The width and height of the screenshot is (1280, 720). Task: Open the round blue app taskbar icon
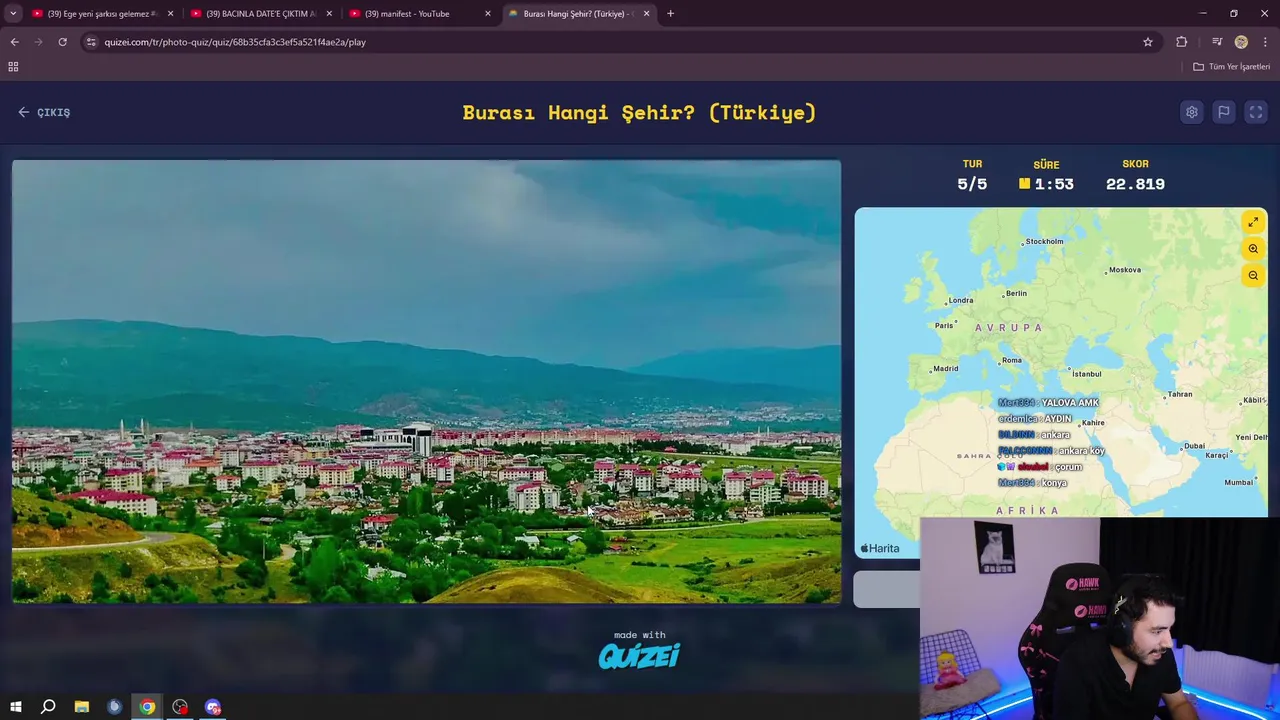tap(114, 707)
